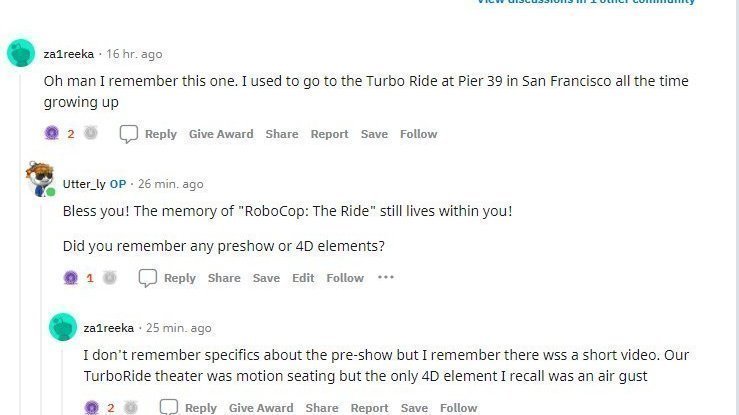
Task: Click reply speech-bubble icon on first comment
Action: tap(129, 134)
